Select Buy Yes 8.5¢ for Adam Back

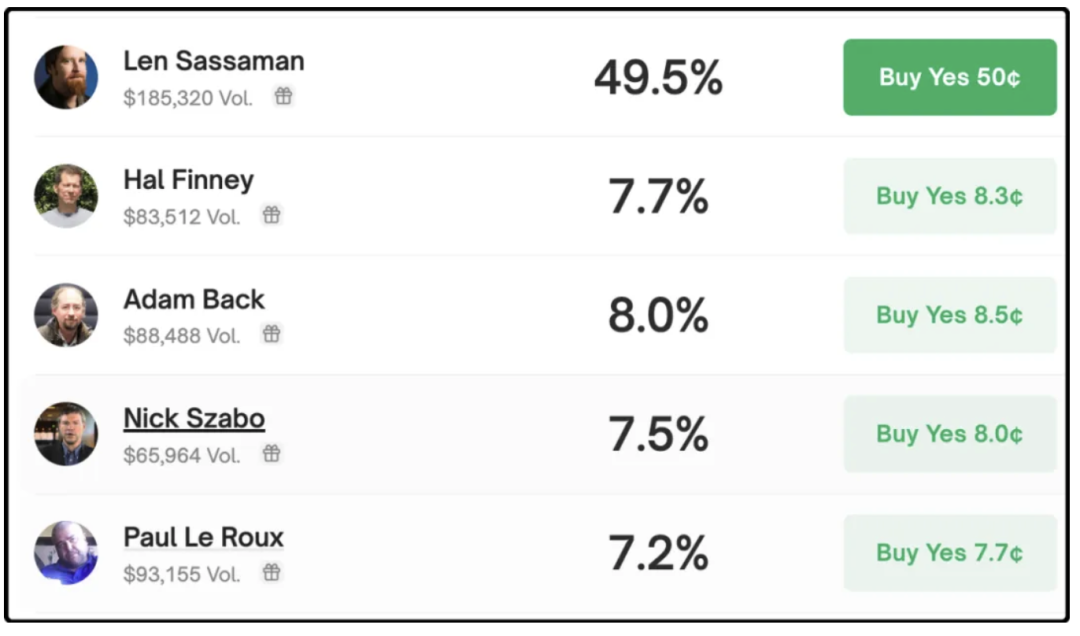950,315
